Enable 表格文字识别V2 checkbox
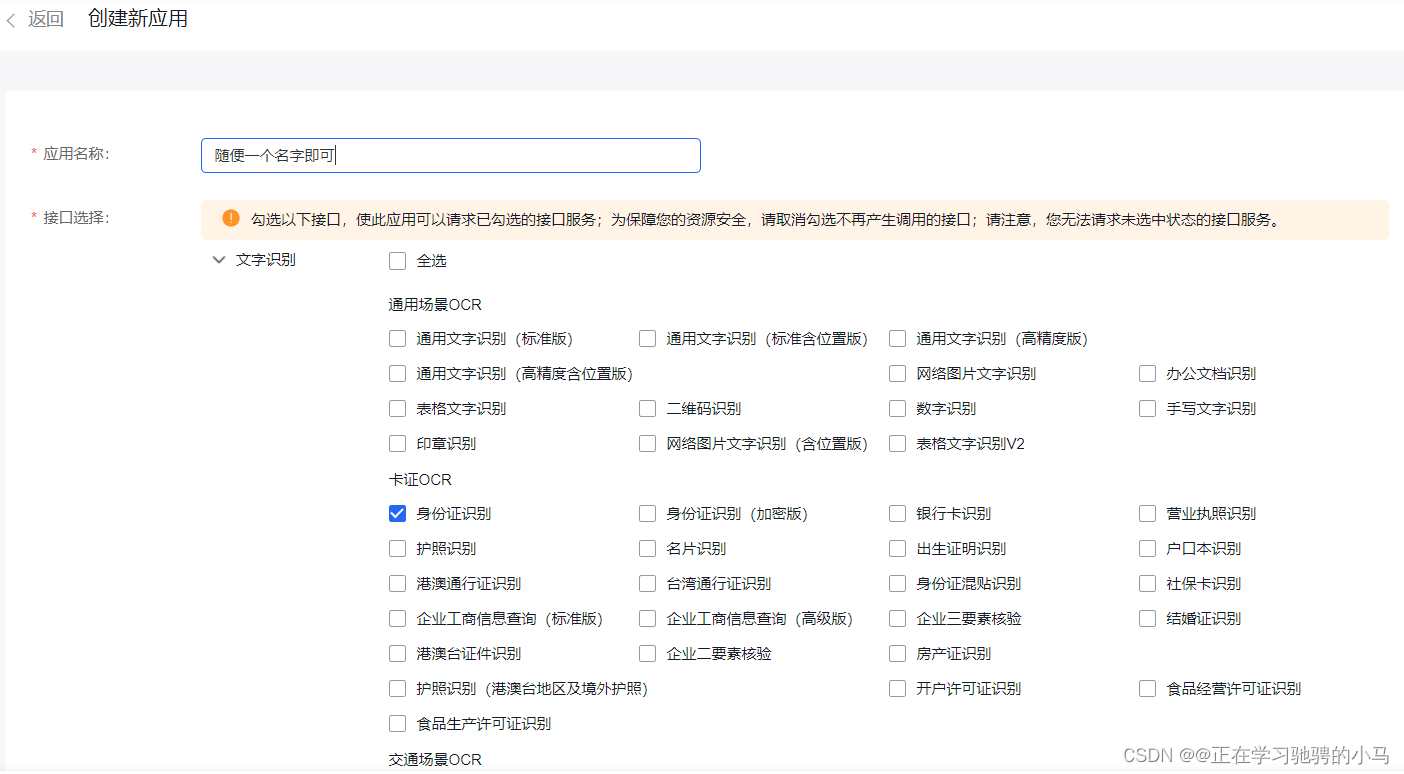 point(897,444)
